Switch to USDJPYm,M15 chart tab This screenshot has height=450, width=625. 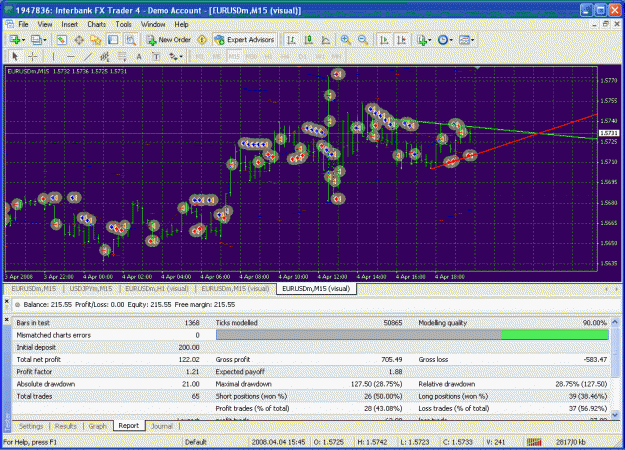(x=91, y=289)
